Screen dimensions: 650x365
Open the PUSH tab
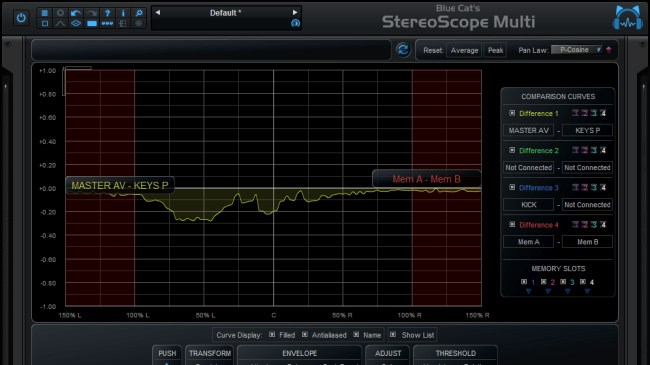pos(167,354)
